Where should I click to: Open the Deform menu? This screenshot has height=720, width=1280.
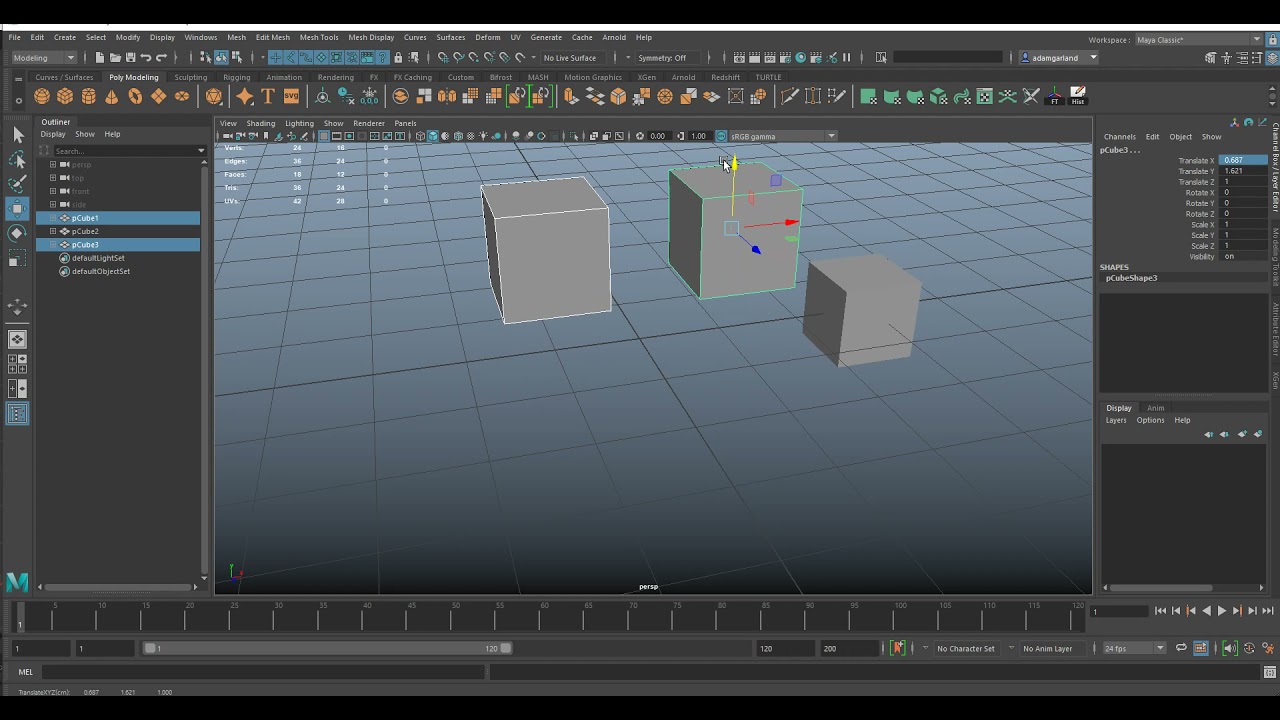pyautogui.click(x=488, y=38)
